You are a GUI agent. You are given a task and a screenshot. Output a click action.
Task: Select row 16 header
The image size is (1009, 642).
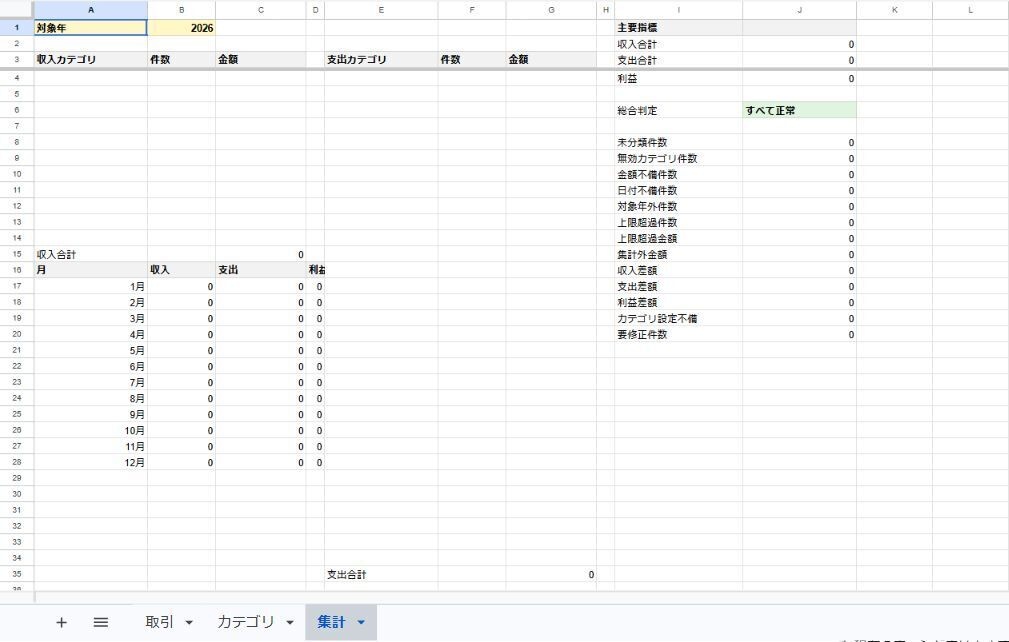[17, 270]
